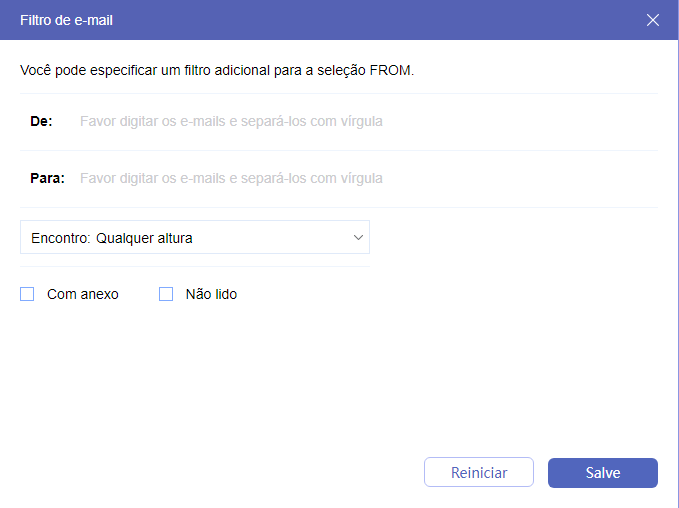Select the Qualquer altura dropdown value

tap(144, 238)
